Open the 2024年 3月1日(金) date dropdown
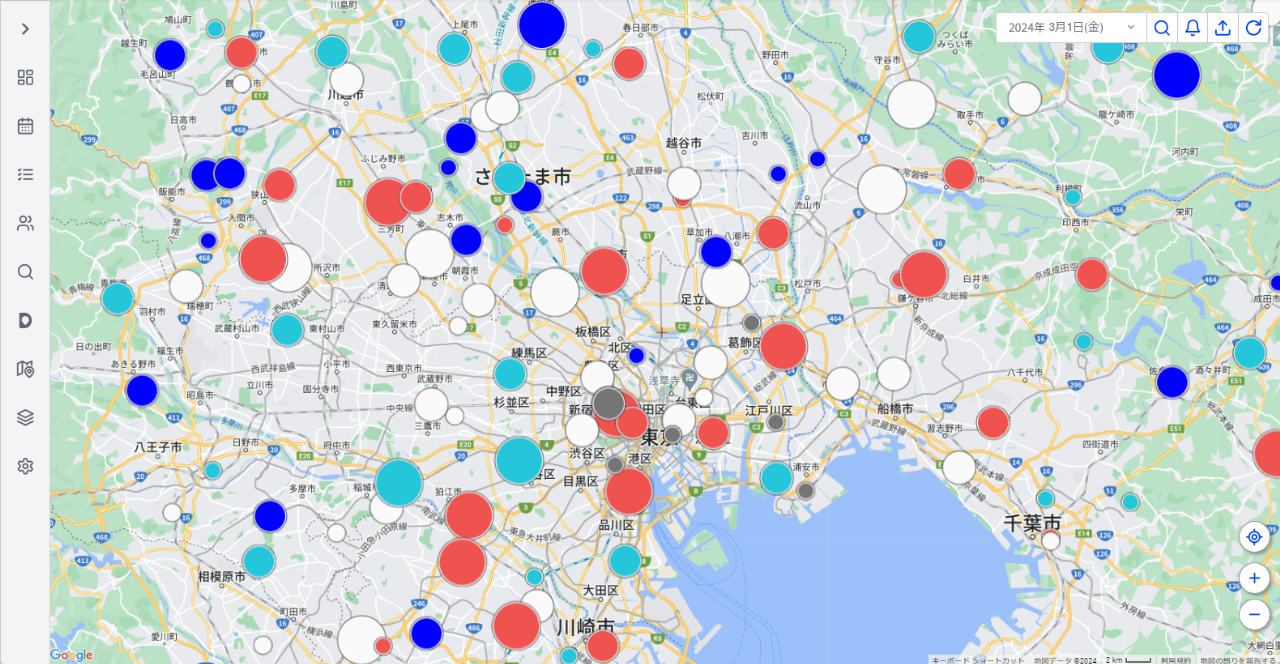 [x=1071, y=28]
